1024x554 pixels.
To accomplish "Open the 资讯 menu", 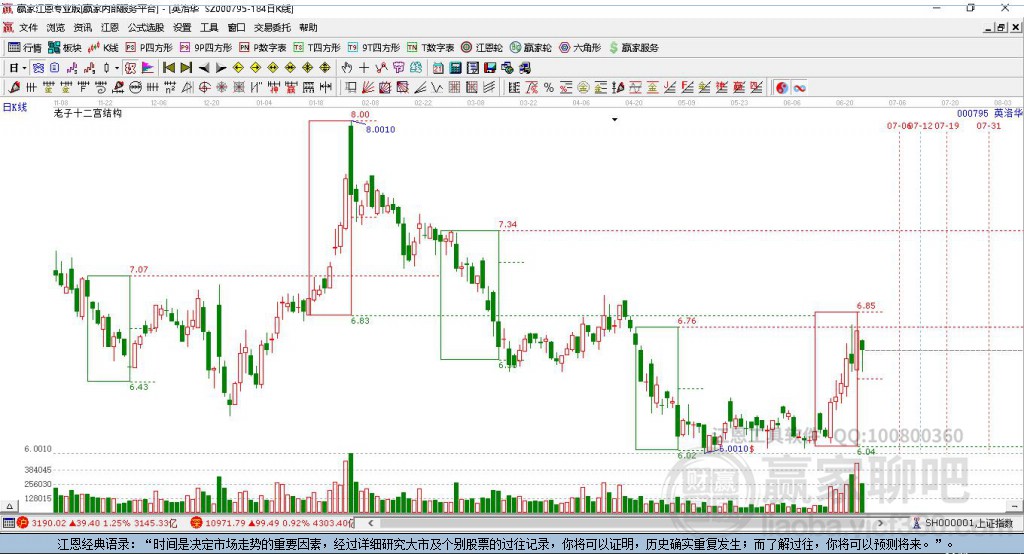I will pyautogui.click(x=83, y=27).
